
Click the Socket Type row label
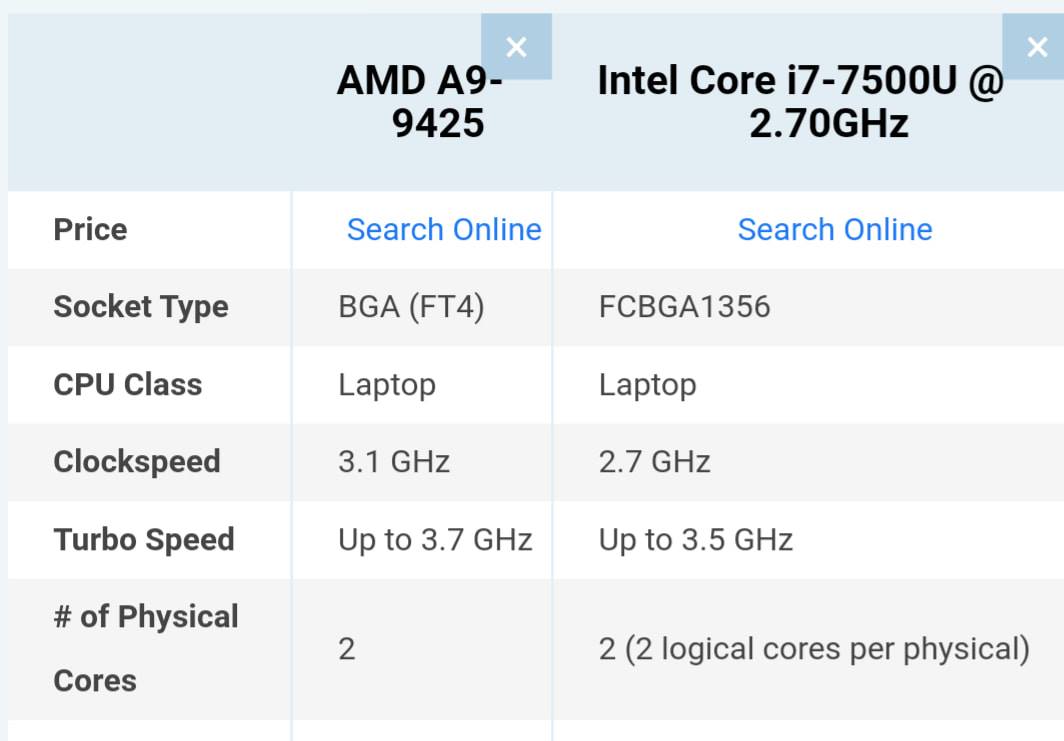[x=141, y=307]
